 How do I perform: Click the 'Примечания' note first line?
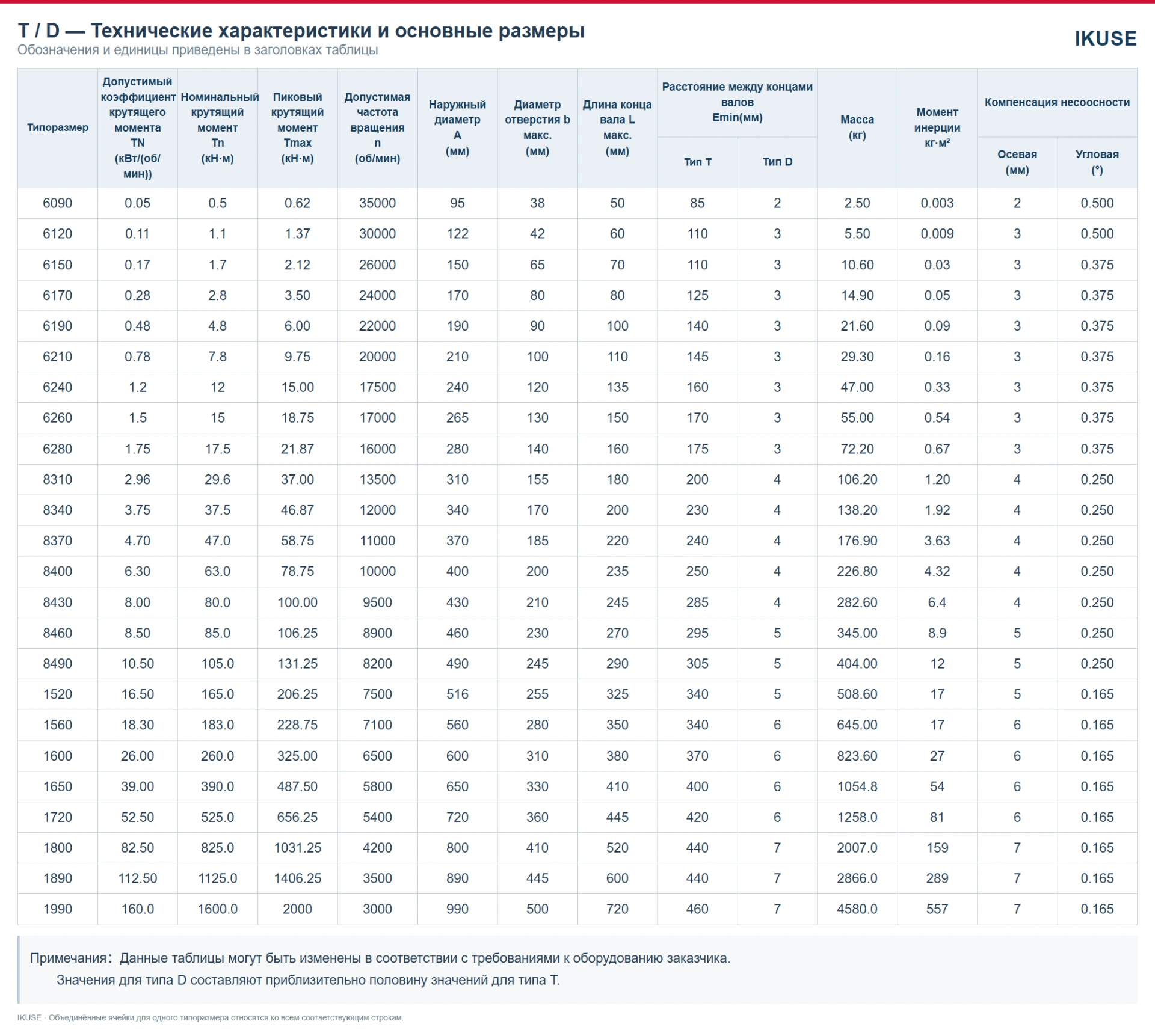click(380, 958)
